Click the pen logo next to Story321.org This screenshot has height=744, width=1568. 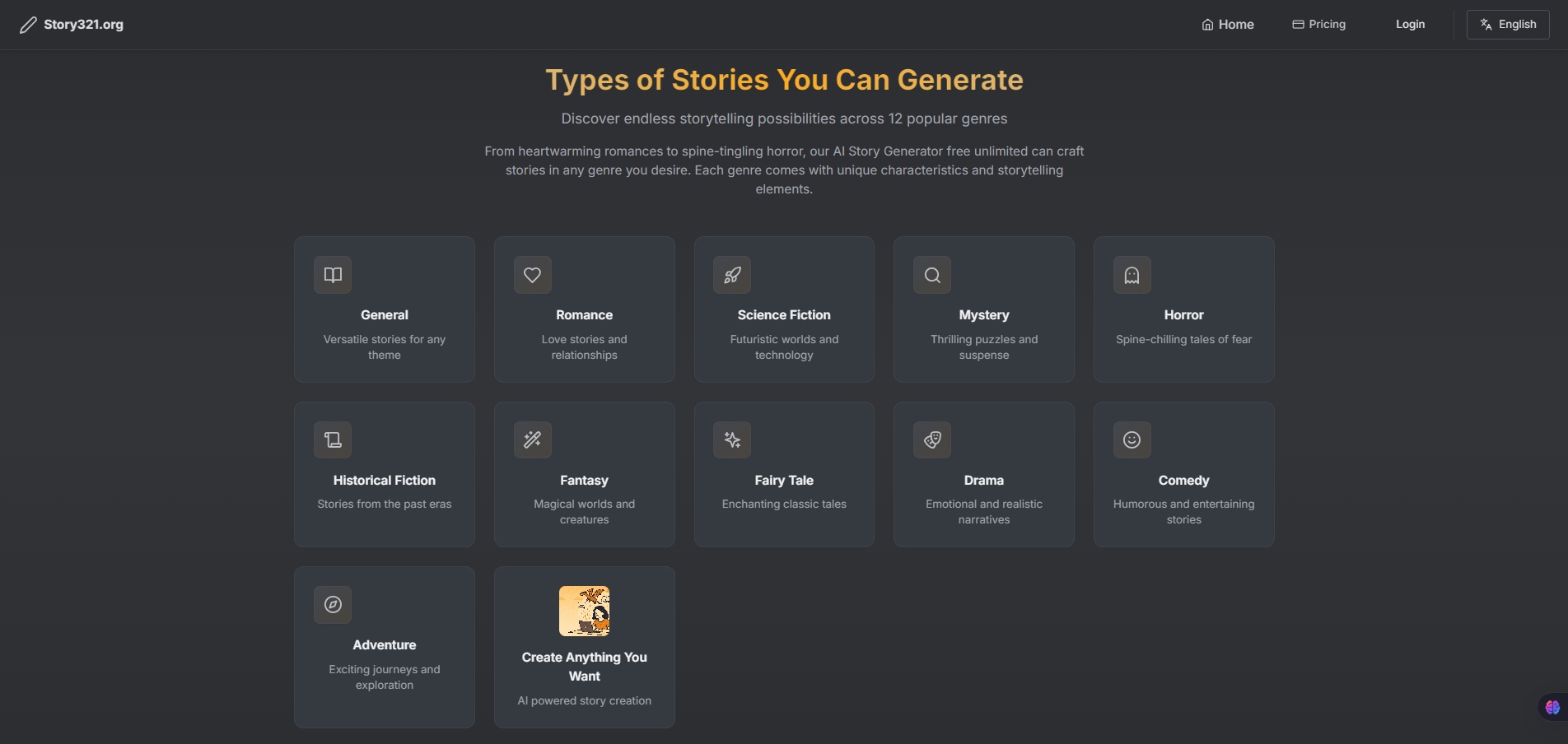pos(27,24)
